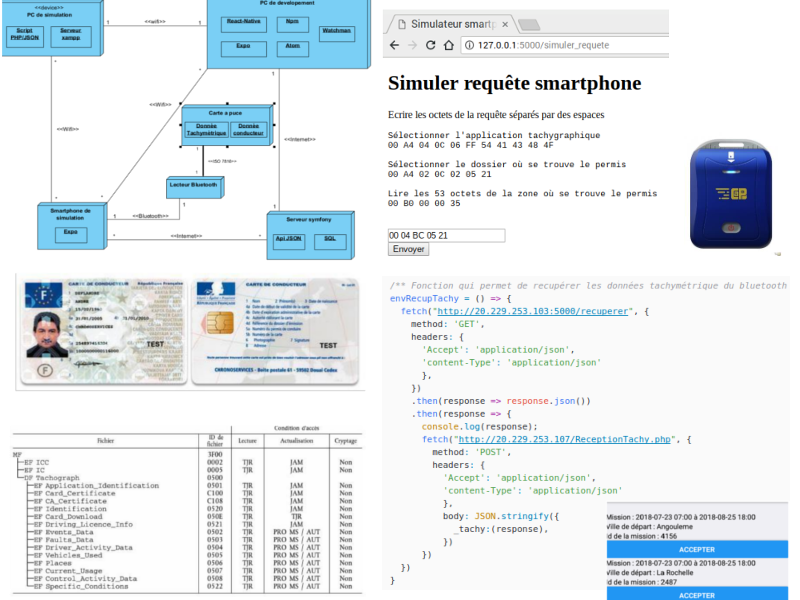Click the address bar with 127.0.0.1:5000 URL
The height and width of the screenshot is (600, 800).
(x=564, y=45)
